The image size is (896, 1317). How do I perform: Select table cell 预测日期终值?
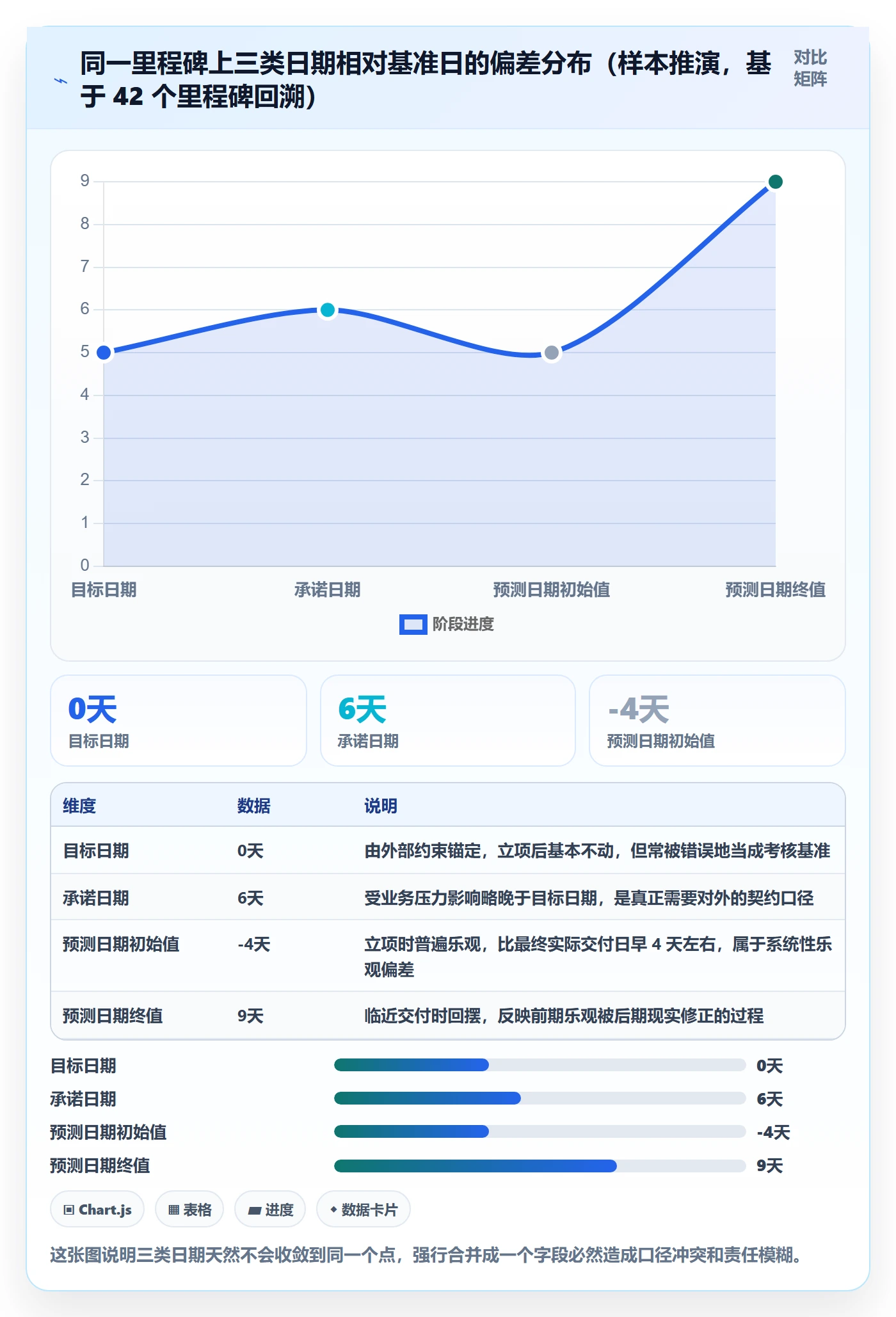(113, 1016)
